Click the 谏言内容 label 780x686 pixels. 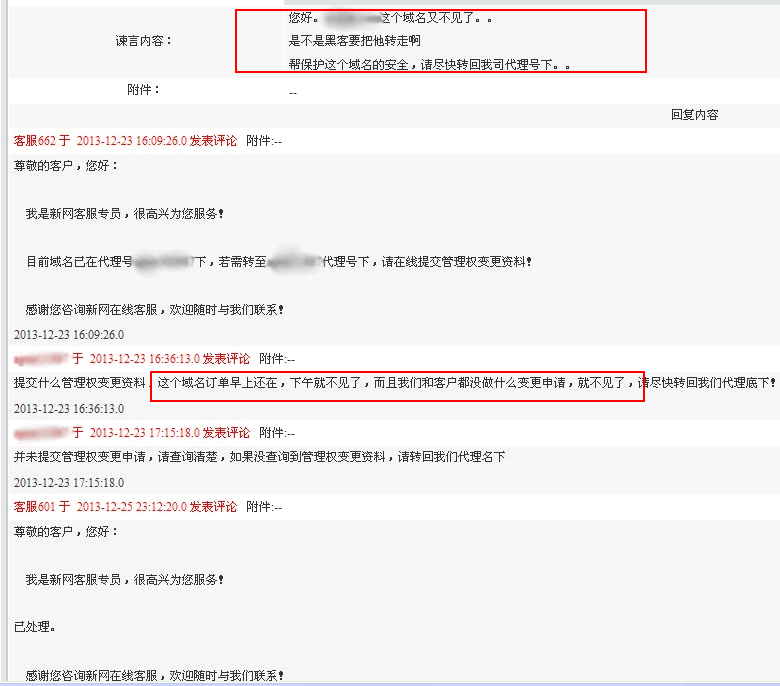[143, 41]
